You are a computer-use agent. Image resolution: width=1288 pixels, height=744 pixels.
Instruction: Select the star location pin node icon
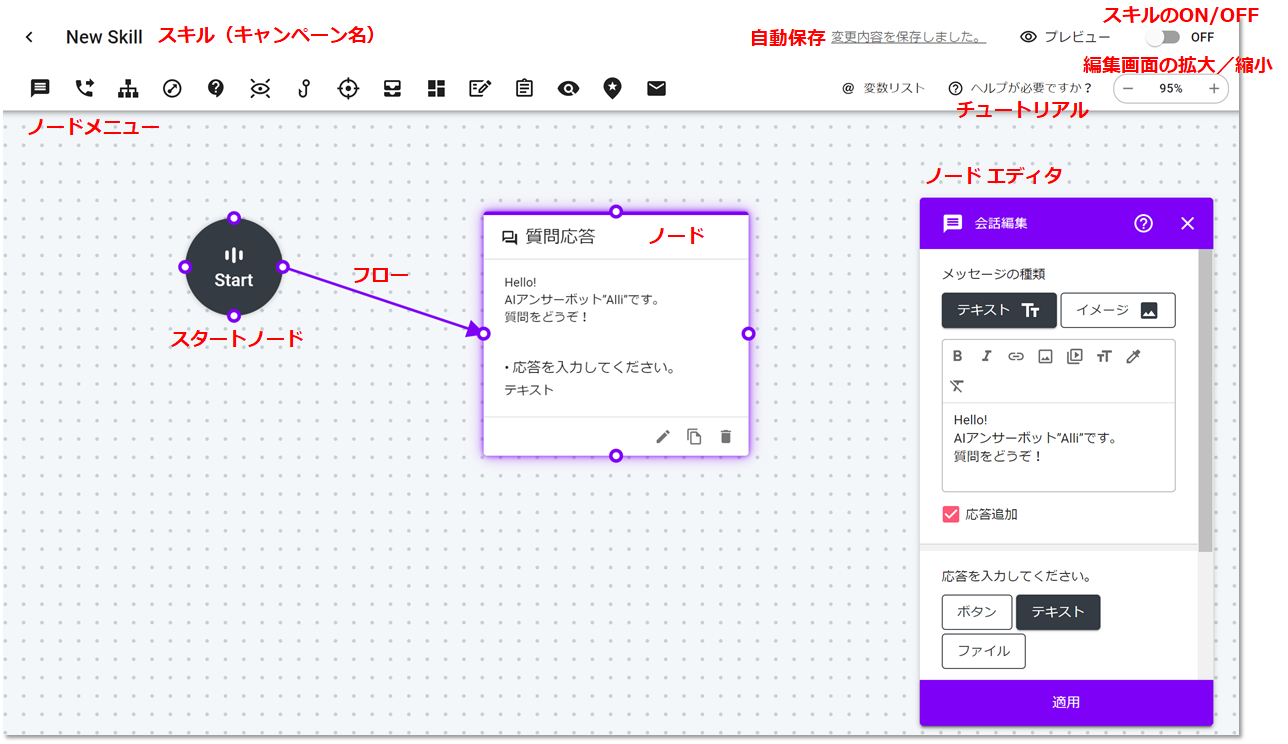(612, 88)
